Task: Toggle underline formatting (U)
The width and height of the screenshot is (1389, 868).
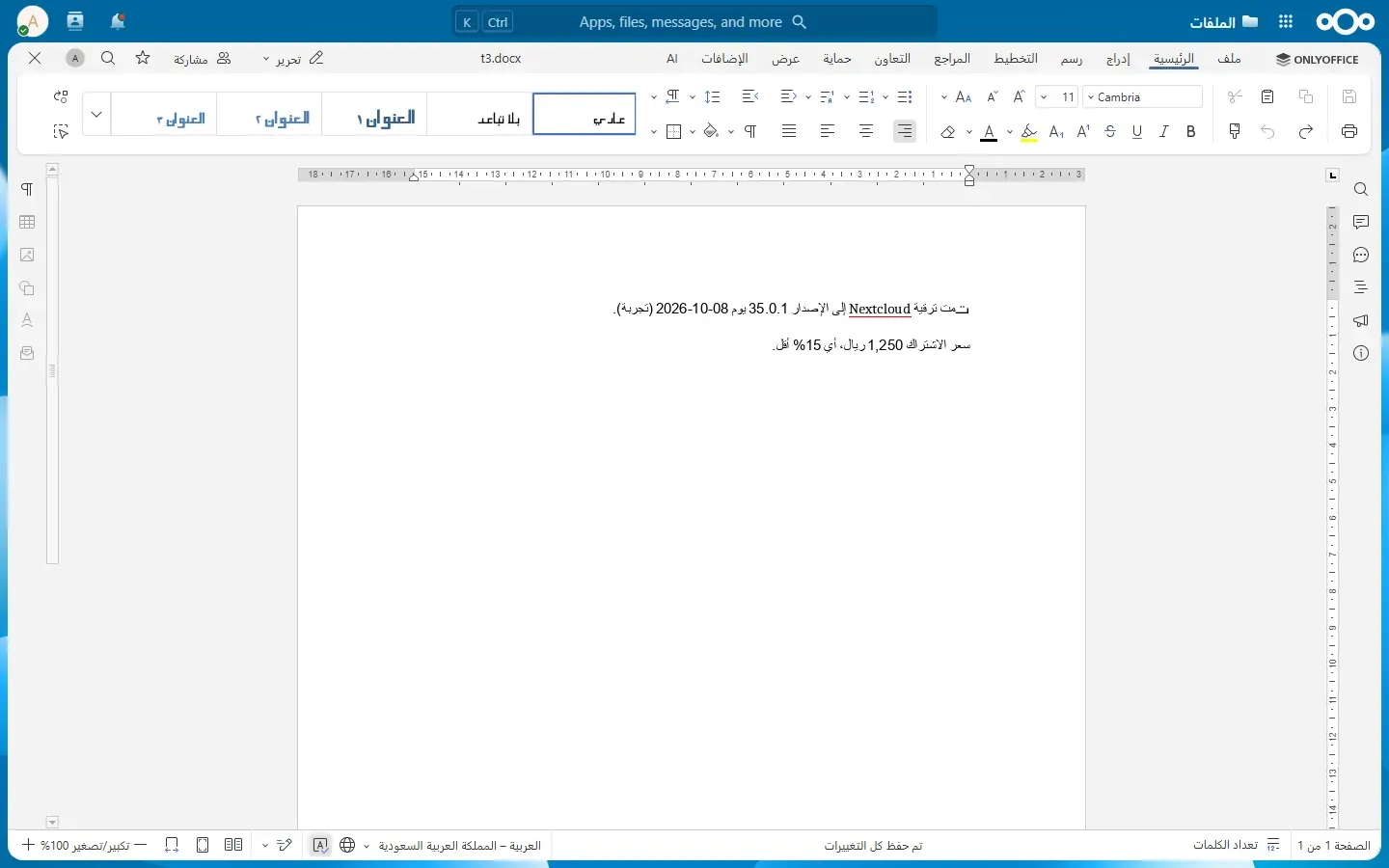Action: pyautogui.click(x=1137, y=131)
